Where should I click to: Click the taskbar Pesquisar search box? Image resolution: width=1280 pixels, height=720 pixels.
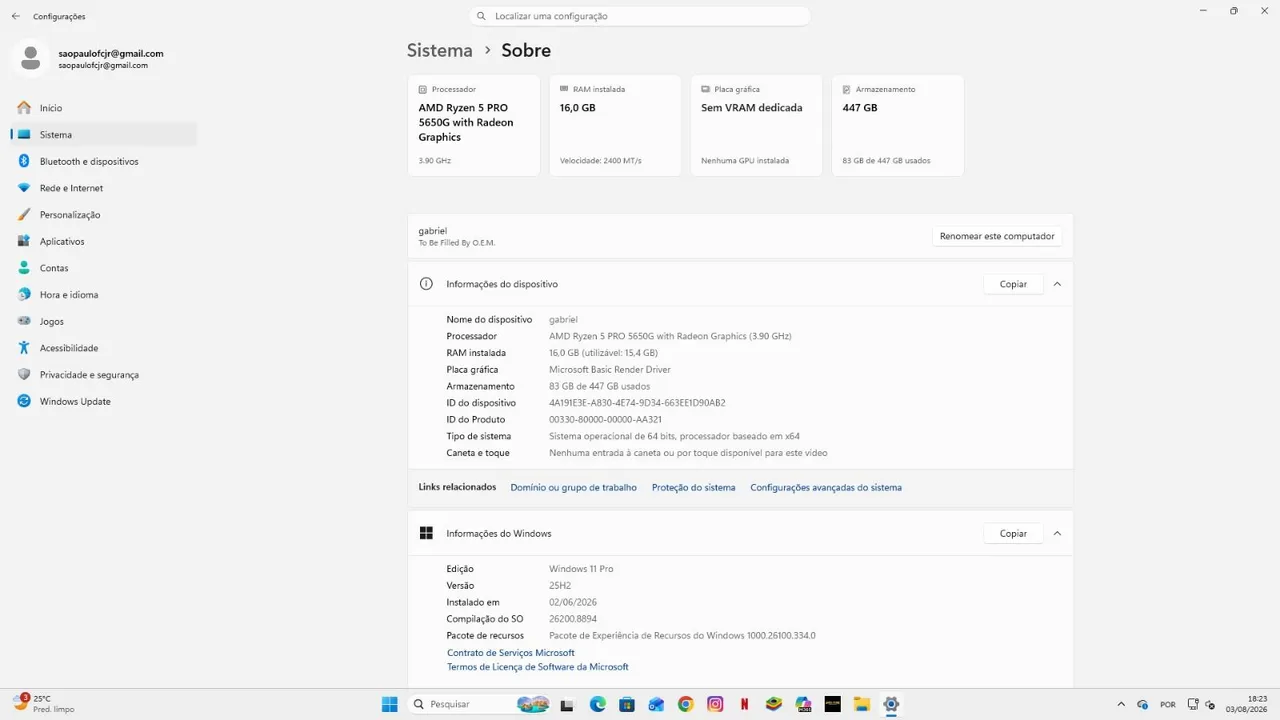coord(480,704)
